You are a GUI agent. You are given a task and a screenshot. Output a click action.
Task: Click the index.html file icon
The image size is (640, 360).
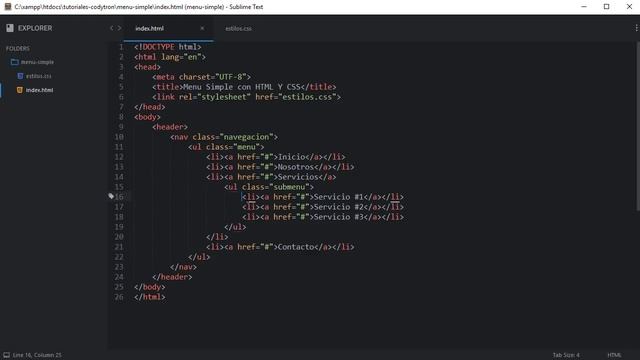(20, 90)
